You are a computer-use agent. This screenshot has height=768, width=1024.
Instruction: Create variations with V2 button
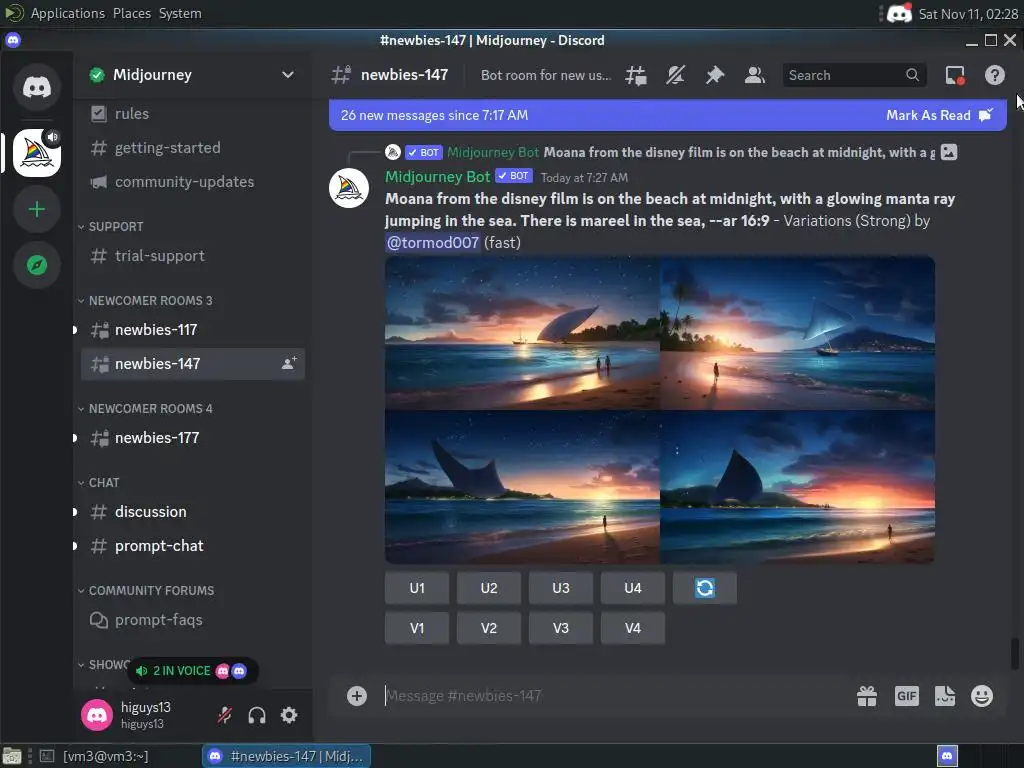pos(488,628)
